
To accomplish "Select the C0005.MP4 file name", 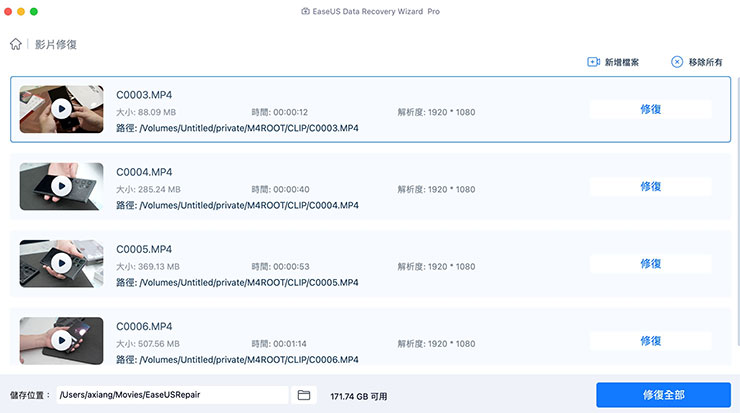I will [144, 249].
